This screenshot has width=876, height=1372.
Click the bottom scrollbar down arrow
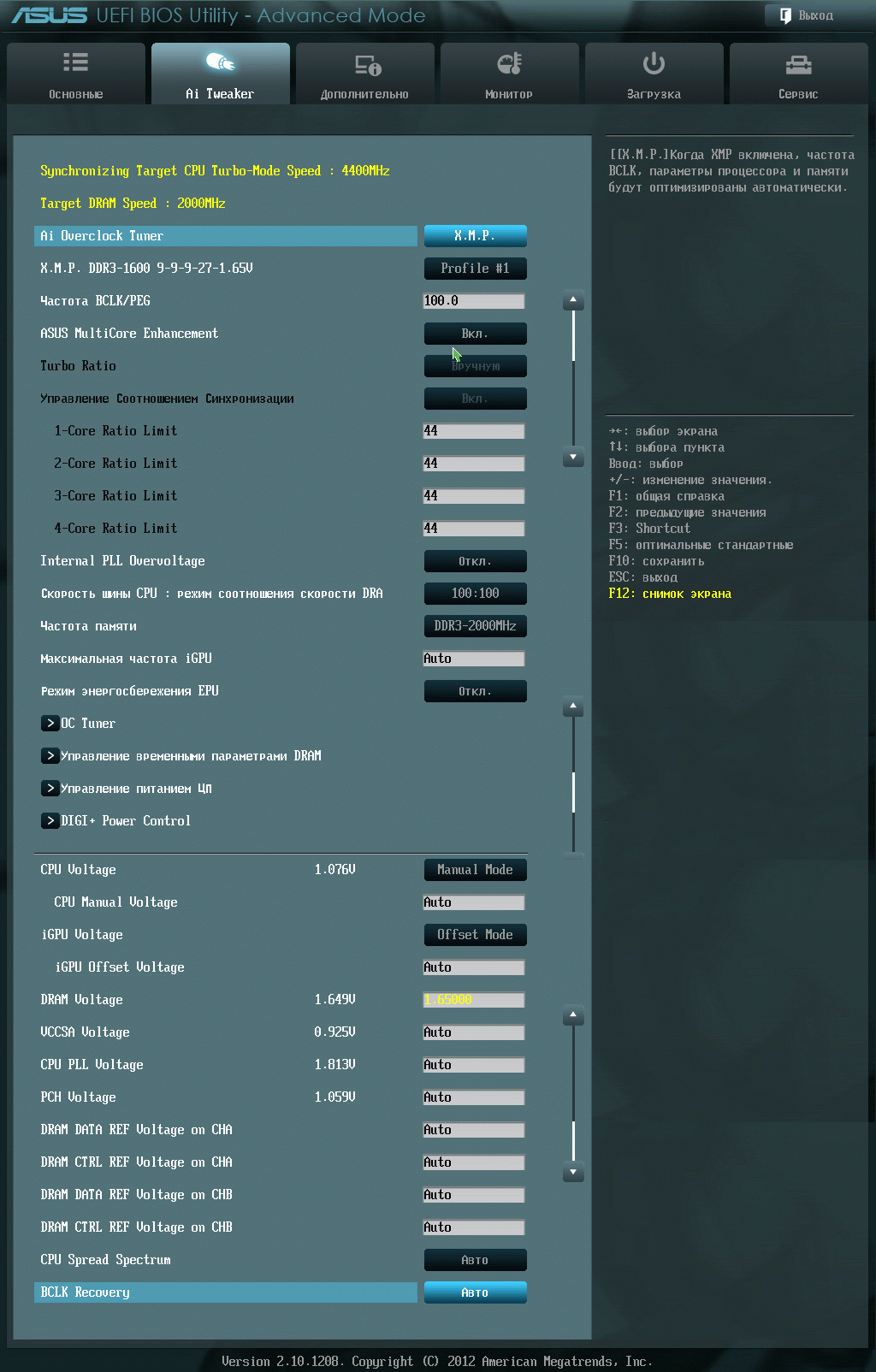point(573,1173)
